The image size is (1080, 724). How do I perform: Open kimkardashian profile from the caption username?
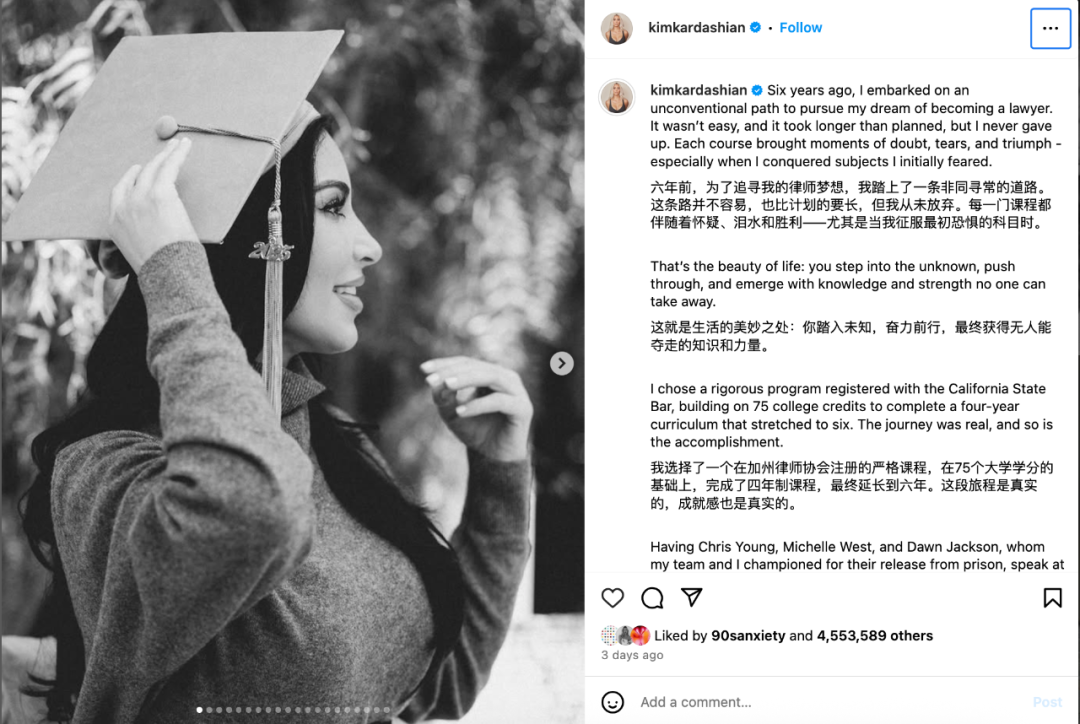click(x=698, y=90)
